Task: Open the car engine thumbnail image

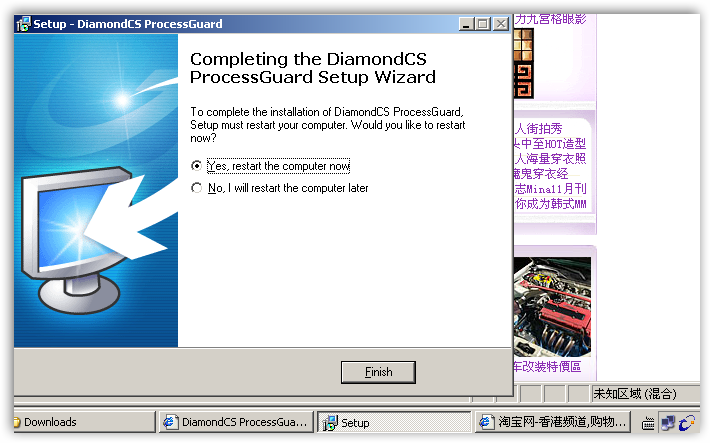Action: [x=552, y=307]
